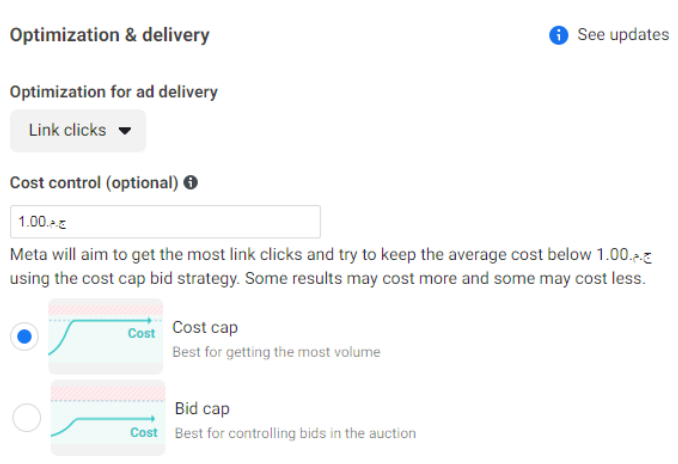This screenshot has height=464, width=678.
Task: Click the 'Cost' label inside Bid cap chart
Action: (x=144, y=433)
